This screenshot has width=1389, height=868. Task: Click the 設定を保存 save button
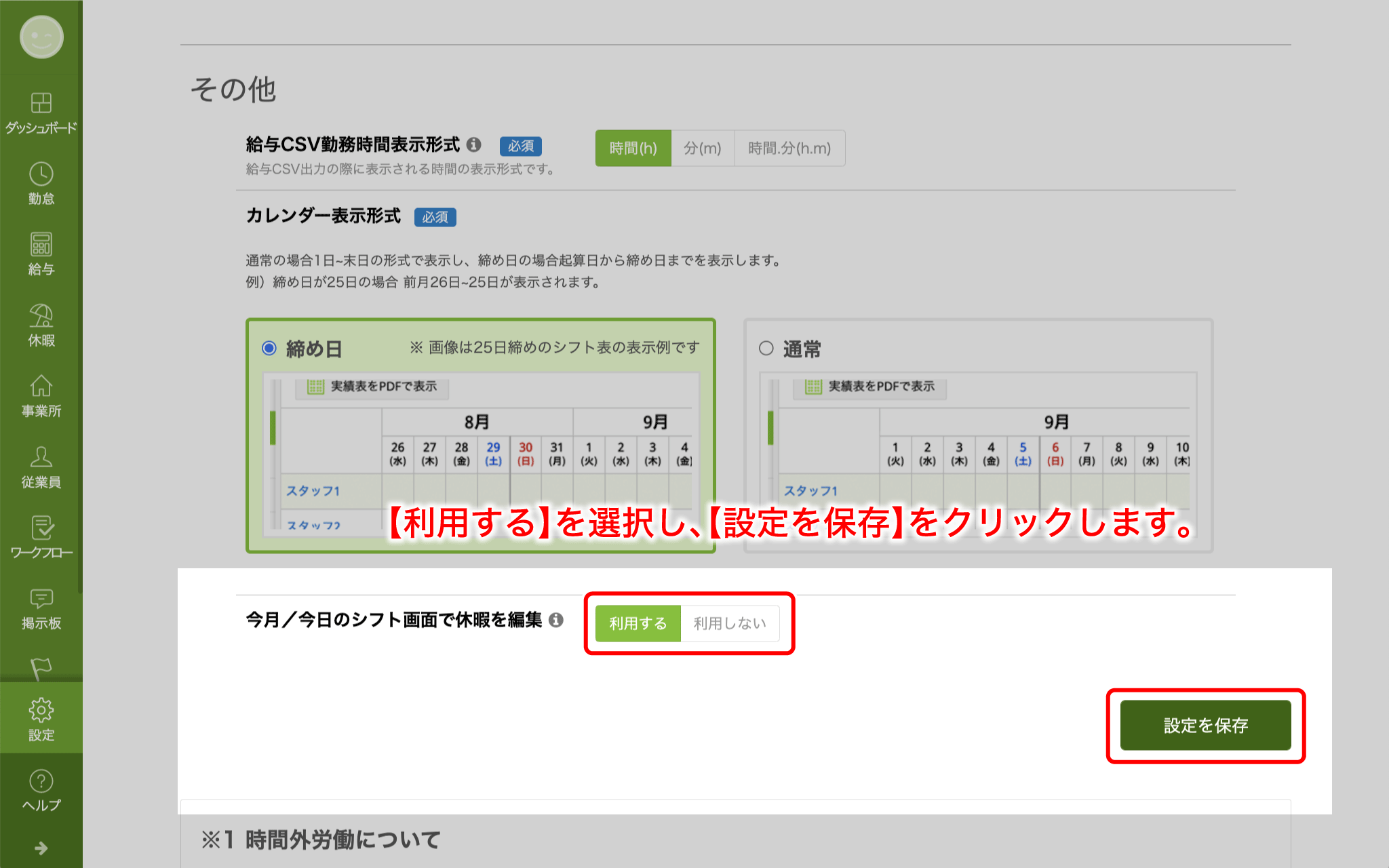(1206, 726)
